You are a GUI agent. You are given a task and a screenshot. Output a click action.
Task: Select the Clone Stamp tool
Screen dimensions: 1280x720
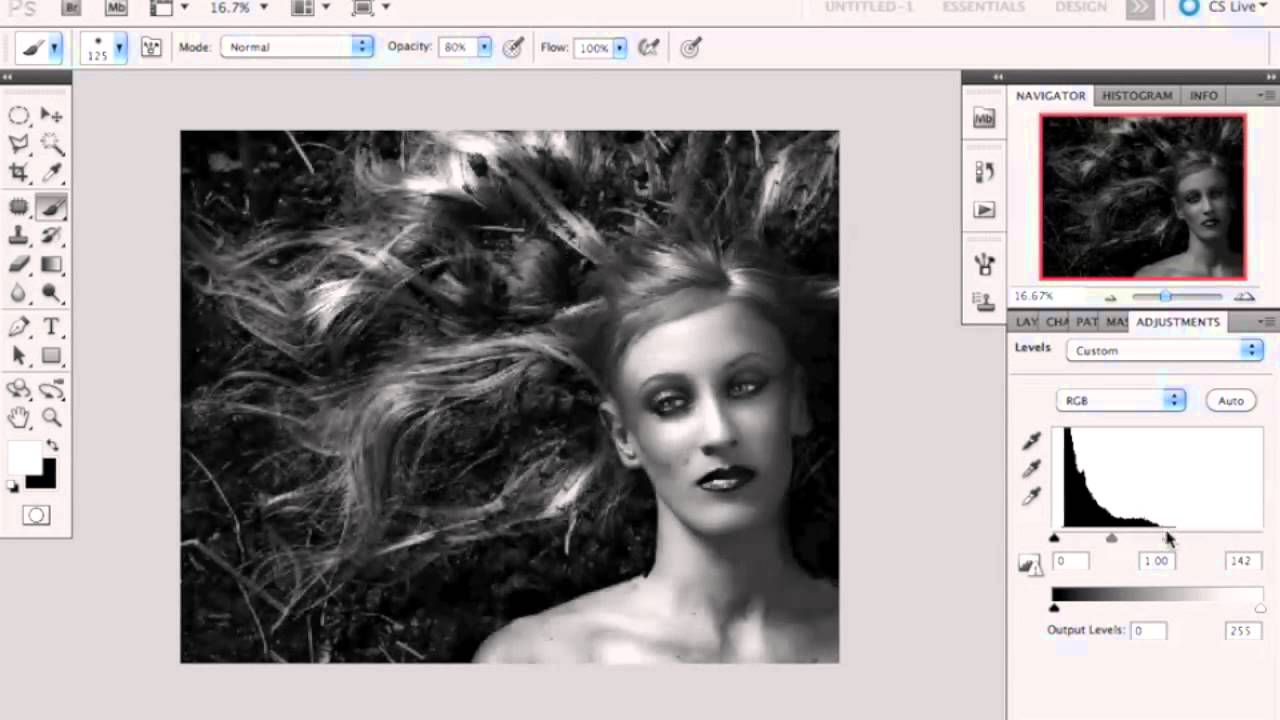point(19,236)
